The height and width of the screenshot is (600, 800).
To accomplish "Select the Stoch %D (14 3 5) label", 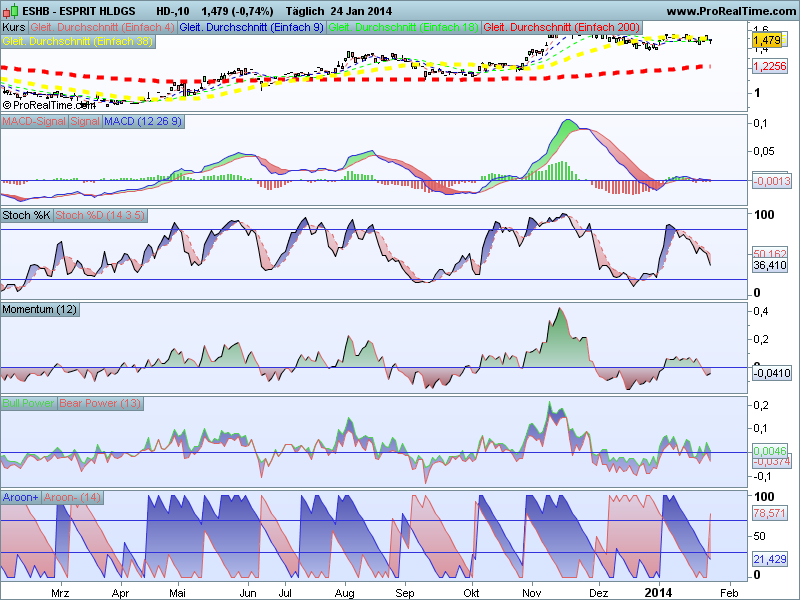I will (x=100, y=215).
